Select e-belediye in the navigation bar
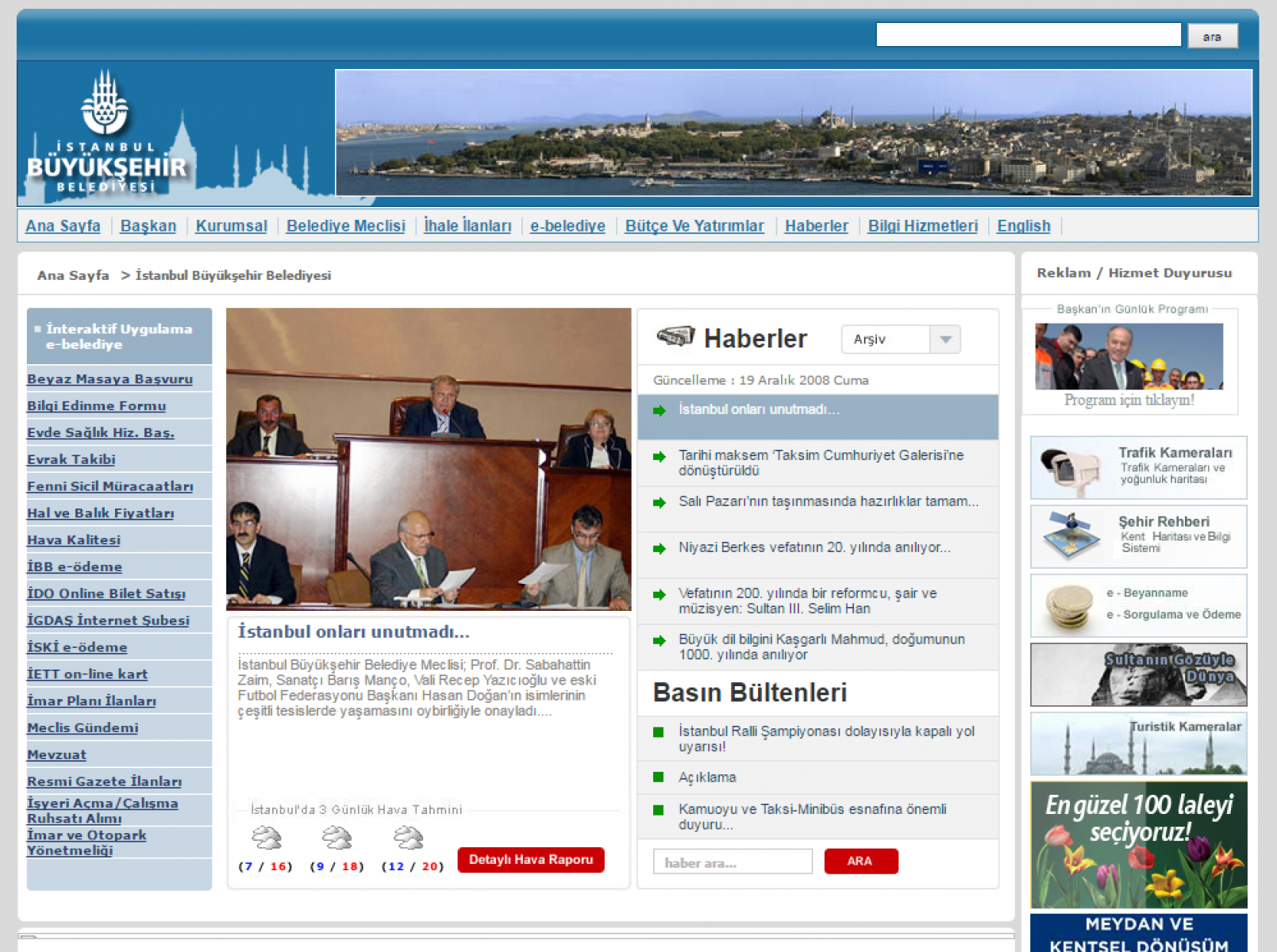Image resolution: width=1277 pixels, height=952 pixels. point(567,226)
